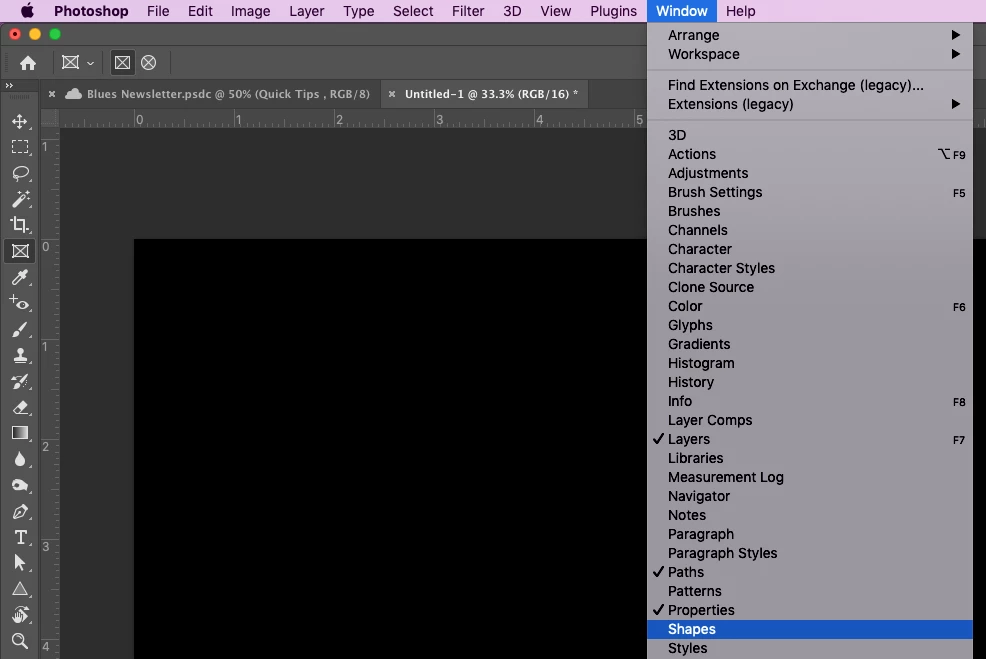Close the Blues Newsletter.psdc tab

coord(52,94)
